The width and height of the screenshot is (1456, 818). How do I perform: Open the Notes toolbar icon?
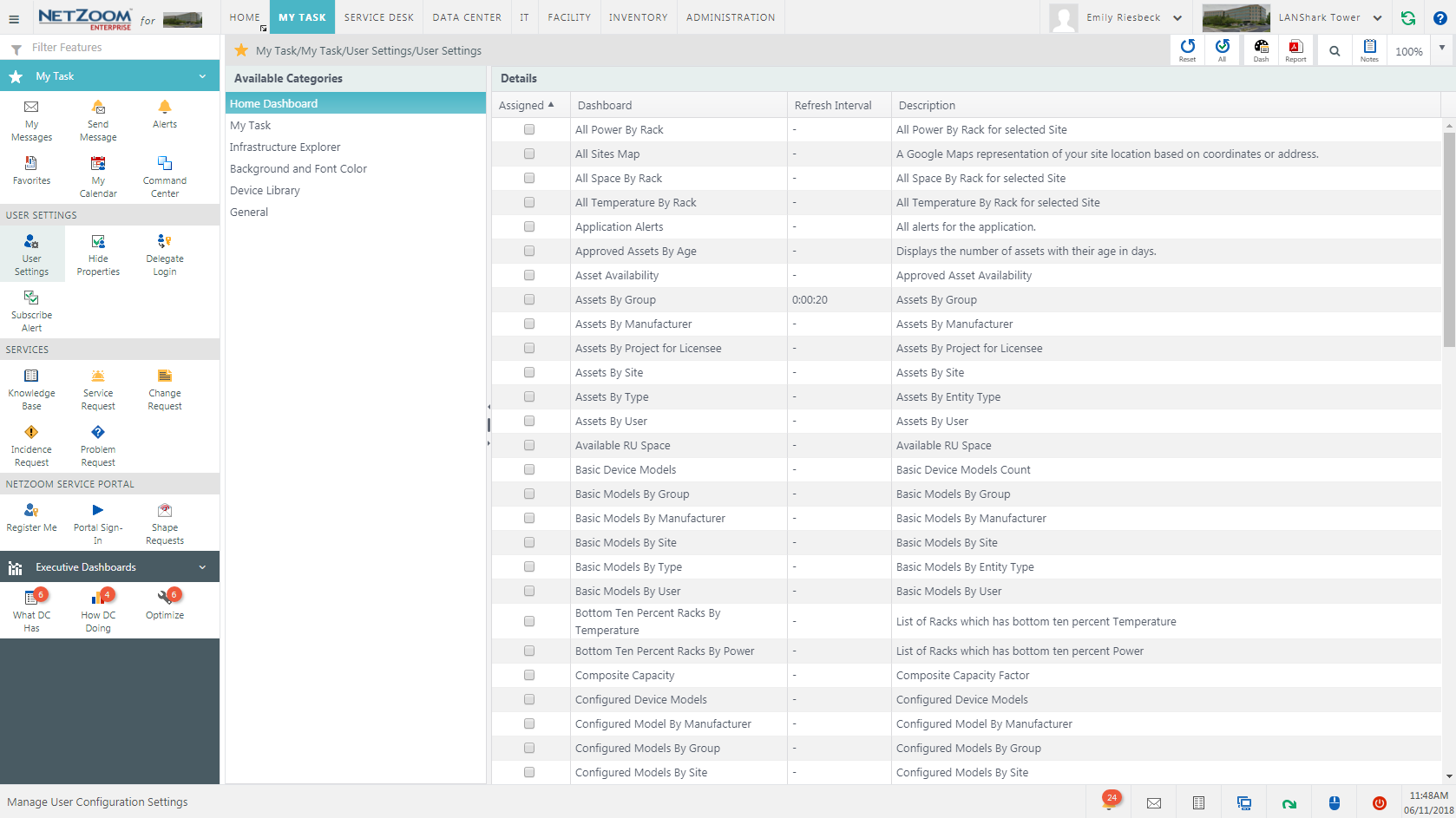(x=1369, y=48)
